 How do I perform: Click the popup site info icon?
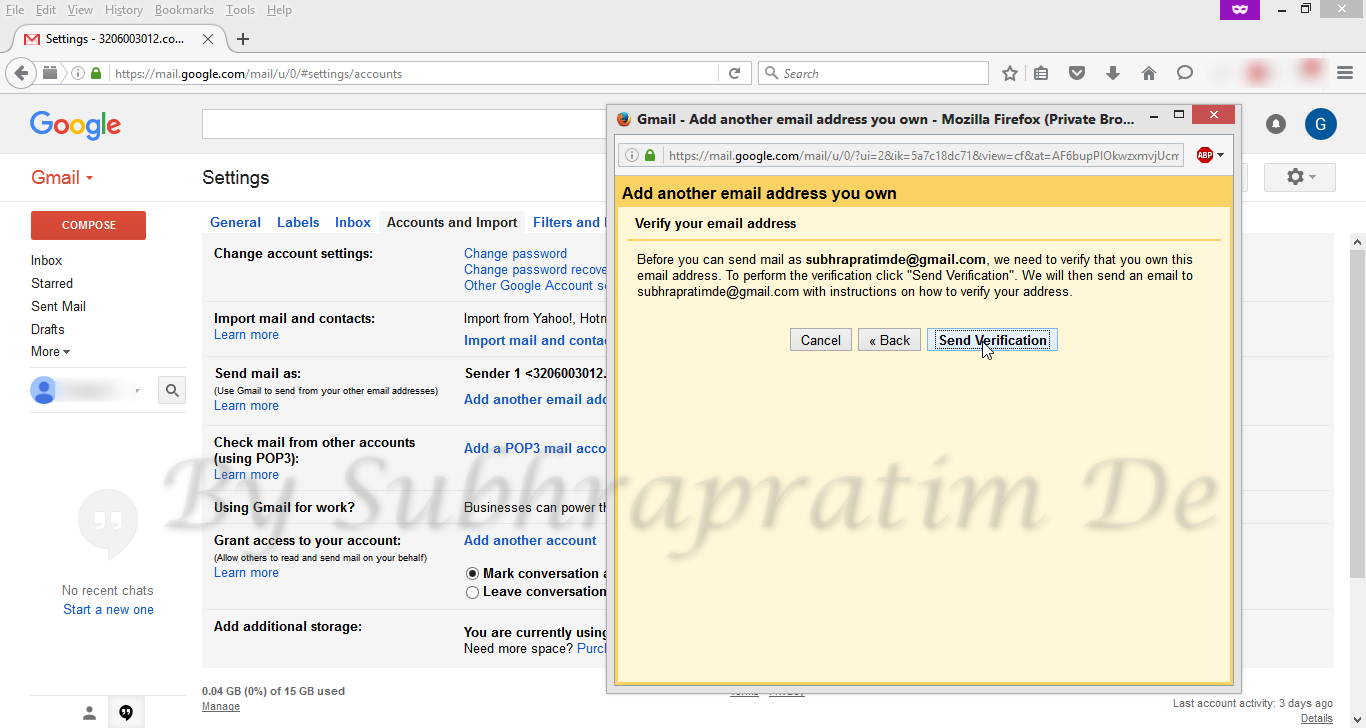tap(632, 155)
